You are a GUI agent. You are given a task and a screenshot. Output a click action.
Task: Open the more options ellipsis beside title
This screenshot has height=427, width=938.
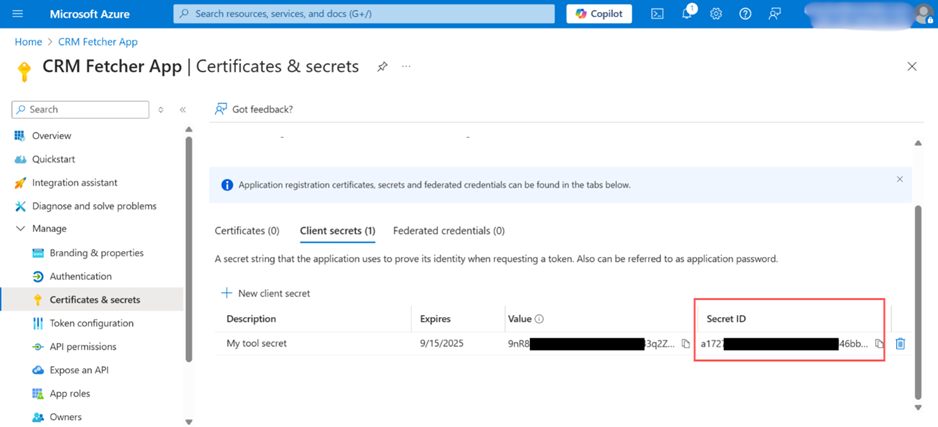coord(406,66)
